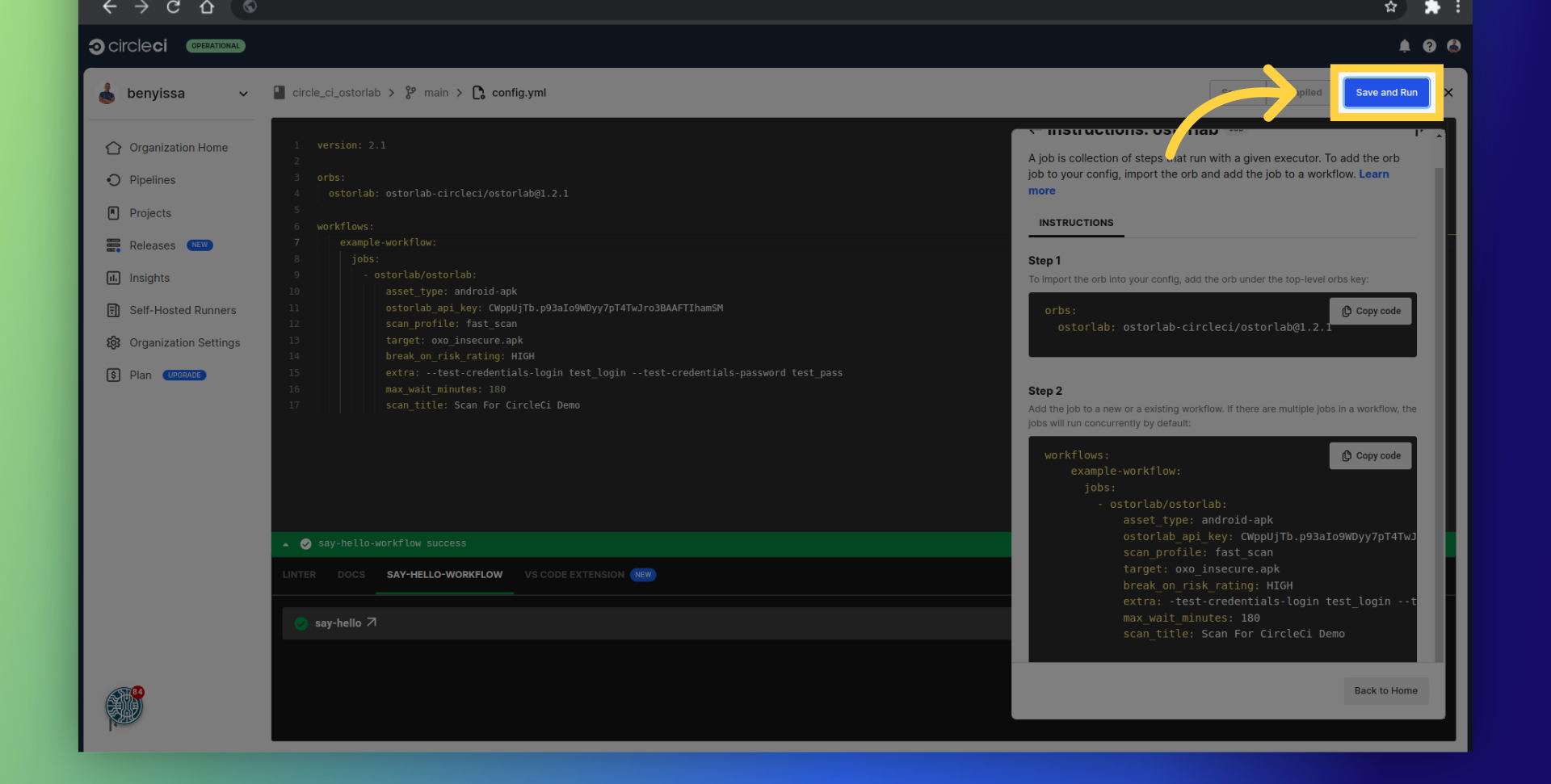Viewport: 1551px width, 784px height.
Task: Open Pipelines from the sidebar
Action: (152, 180)
